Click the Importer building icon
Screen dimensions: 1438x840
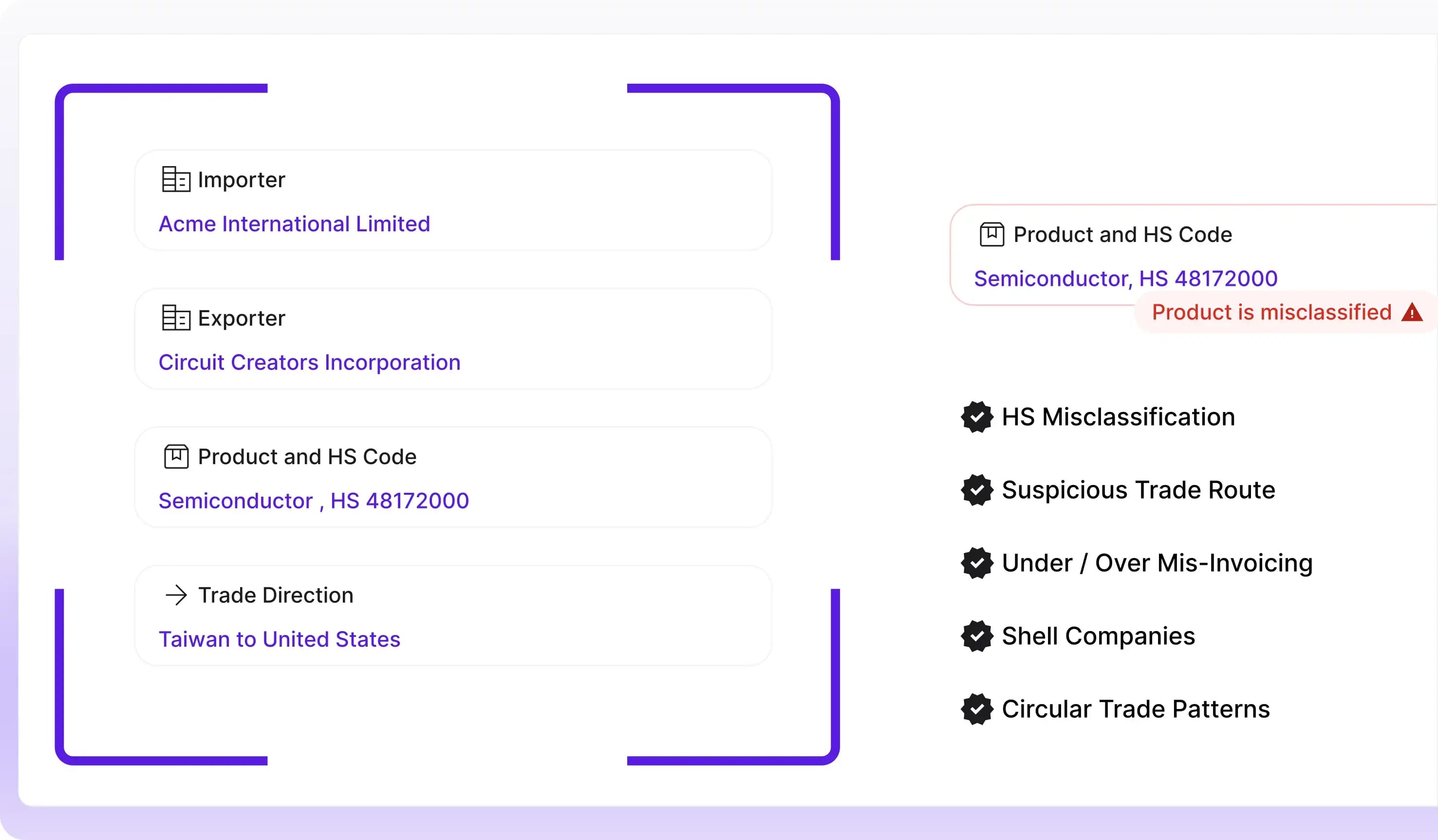[176, 179]
